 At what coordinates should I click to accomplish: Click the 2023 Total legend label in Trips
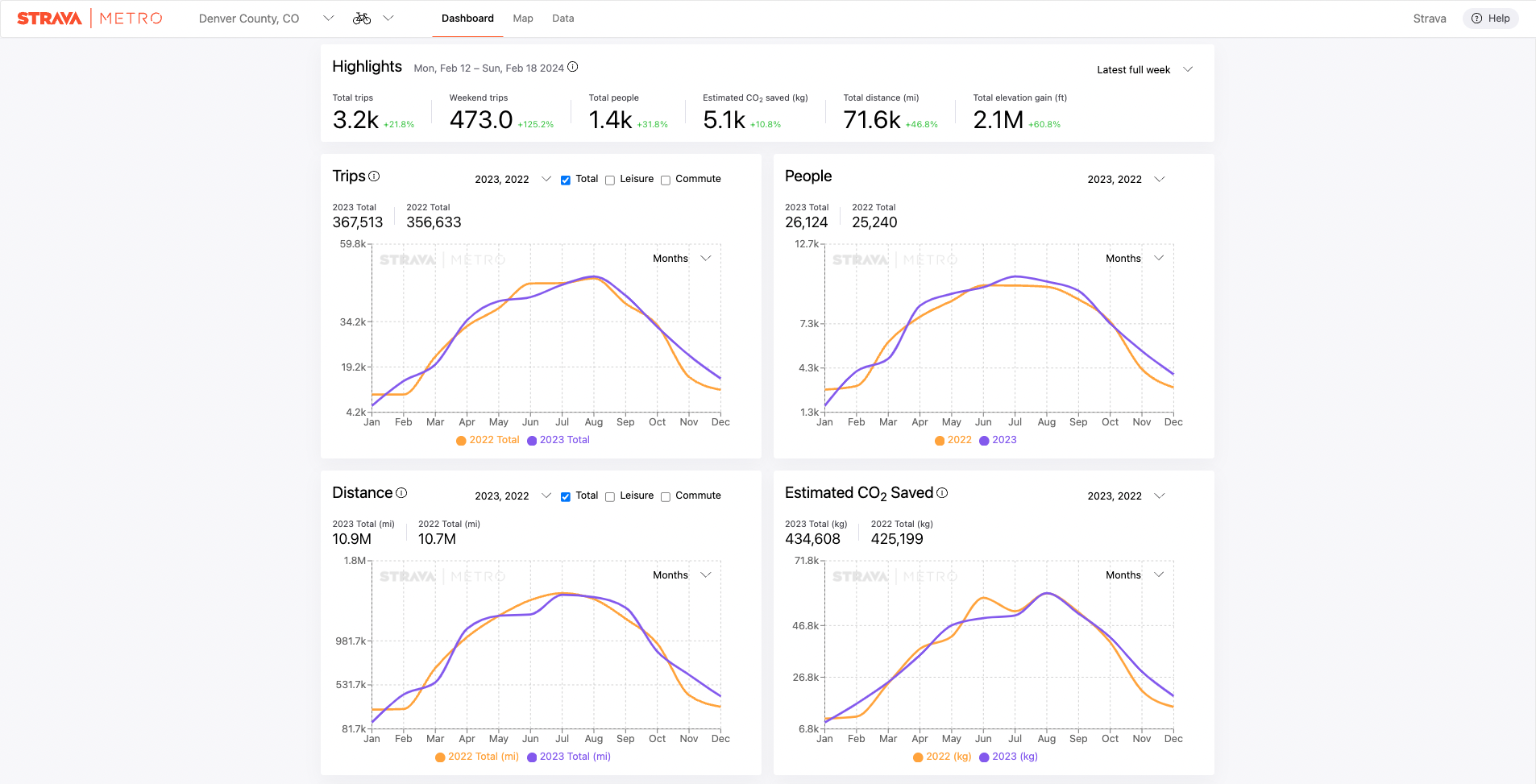(x=565, y=440)
